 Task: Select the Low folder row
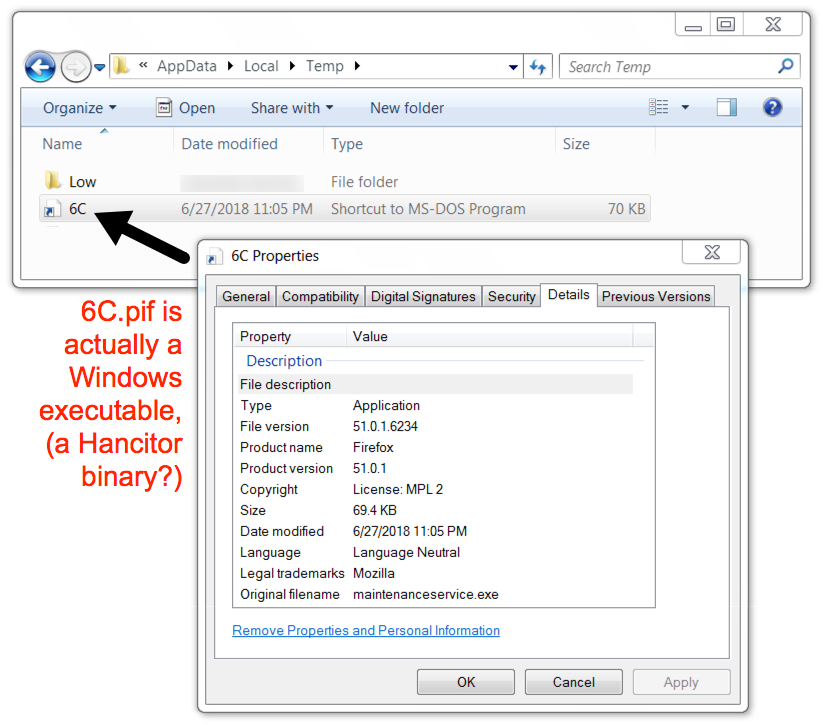pos(345,182)
